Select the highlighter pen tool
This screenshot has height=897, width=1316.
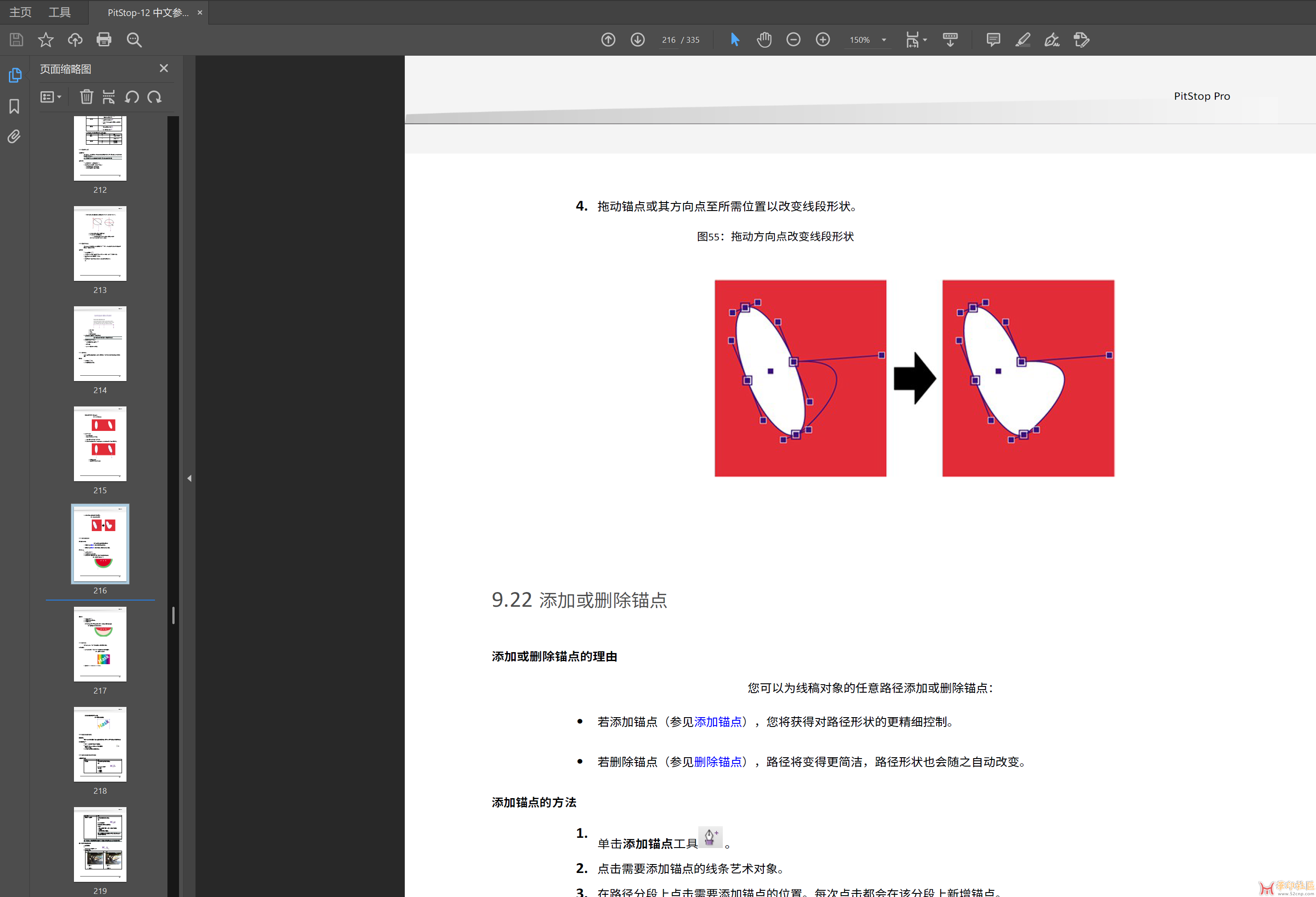pyautogui.click(x=1023, y=40)
